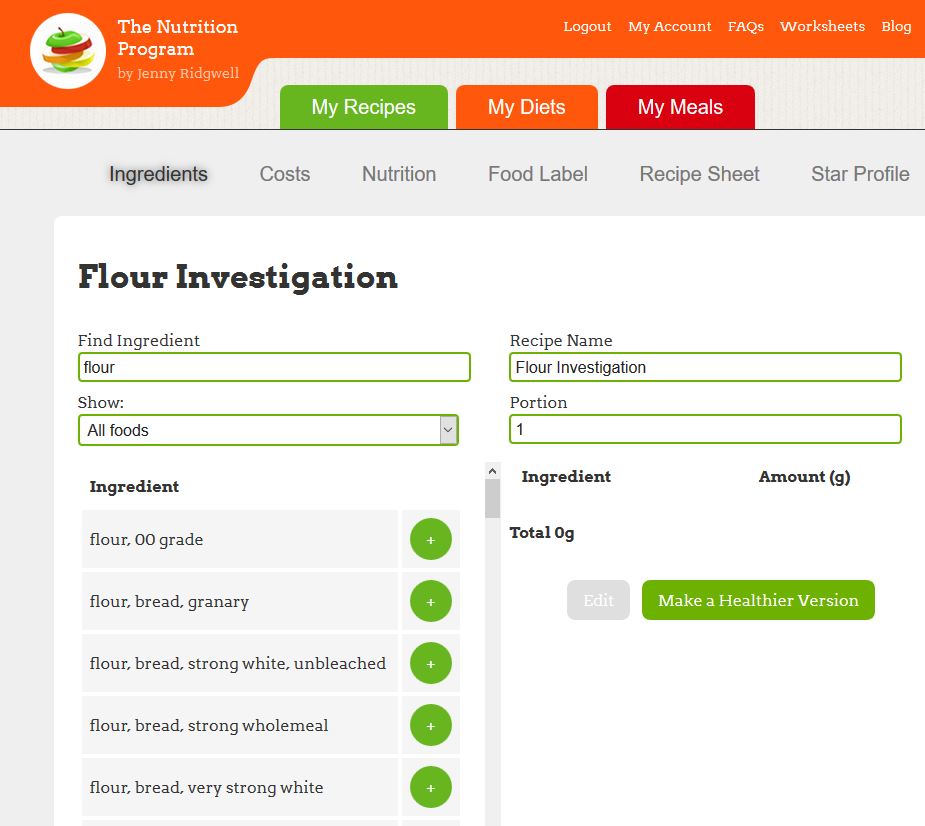Add strong white unbleached bread flour
Screen dimensions: 925x826
pos(431,664)
